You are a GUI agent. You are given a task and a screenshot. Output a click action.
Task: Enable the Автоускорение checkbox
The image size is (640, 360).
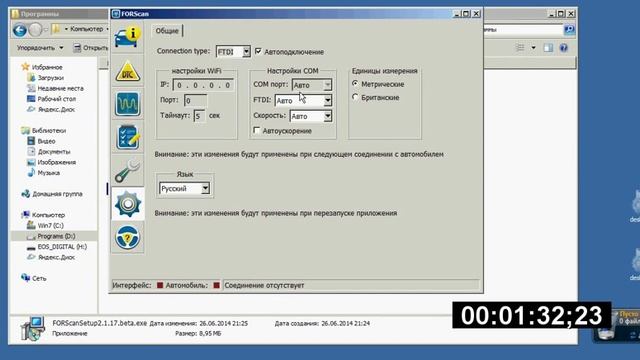pos(256,130)
